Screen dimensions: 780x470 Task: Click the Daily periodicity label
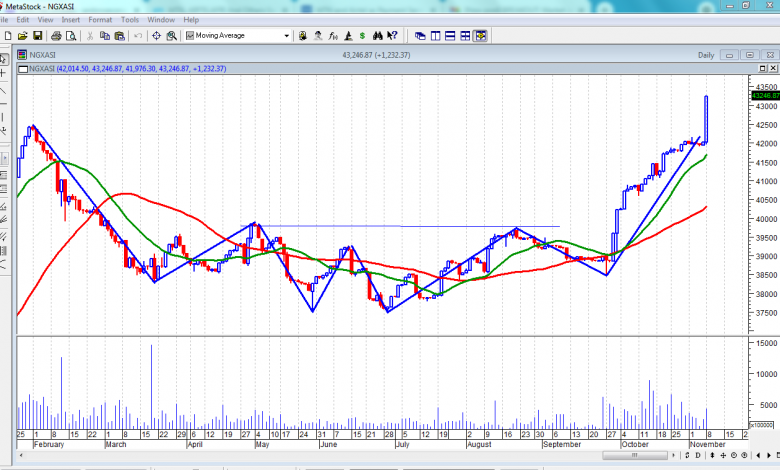click(706, 55)
